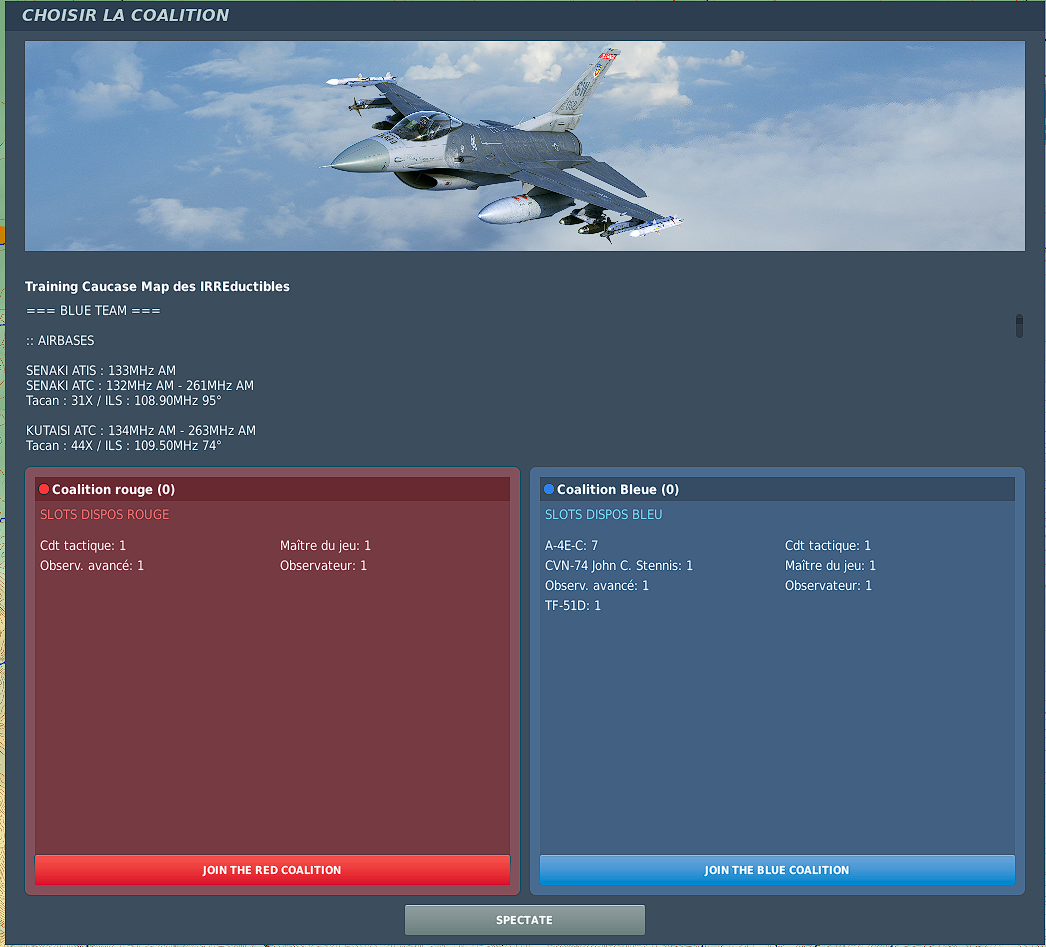The height and width of the screenshot is (947, 1046).
Task: Click the "SLOTS DISPOS BLEU" label
Action: pos(604,515)
